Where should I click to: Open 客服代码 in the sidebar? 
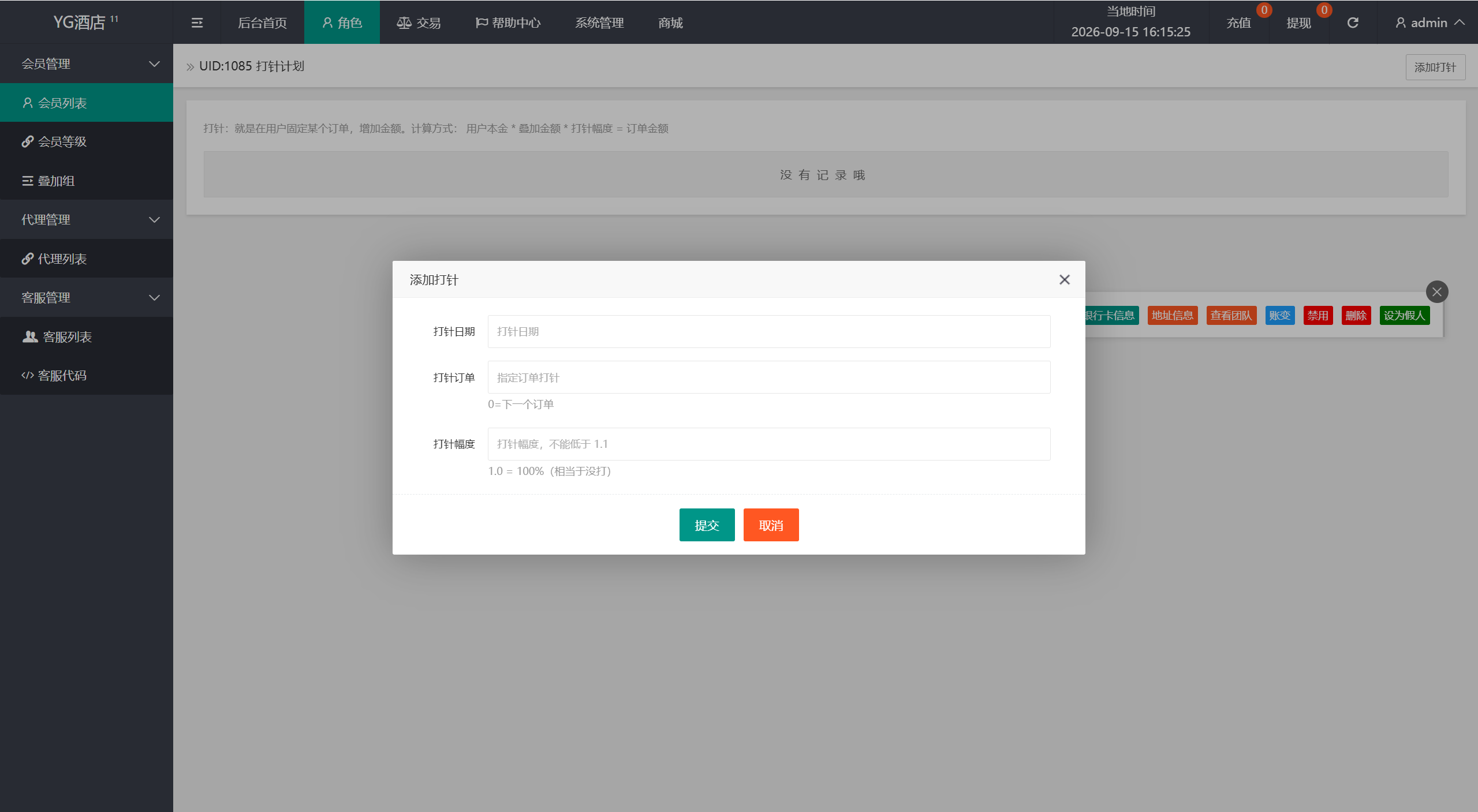[87, 375]
